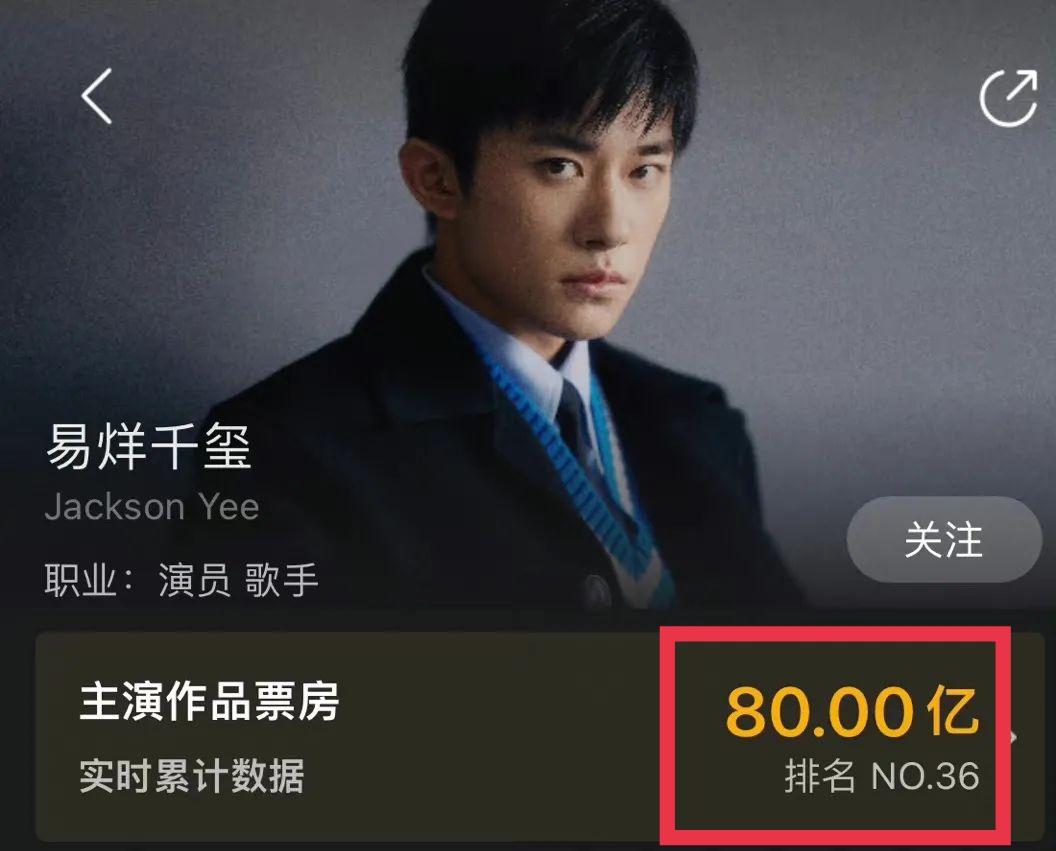The height and width of the screenshot is (851, 1056).
Task: Tap the 80.00 box office figure
Action: pos(820,711)
